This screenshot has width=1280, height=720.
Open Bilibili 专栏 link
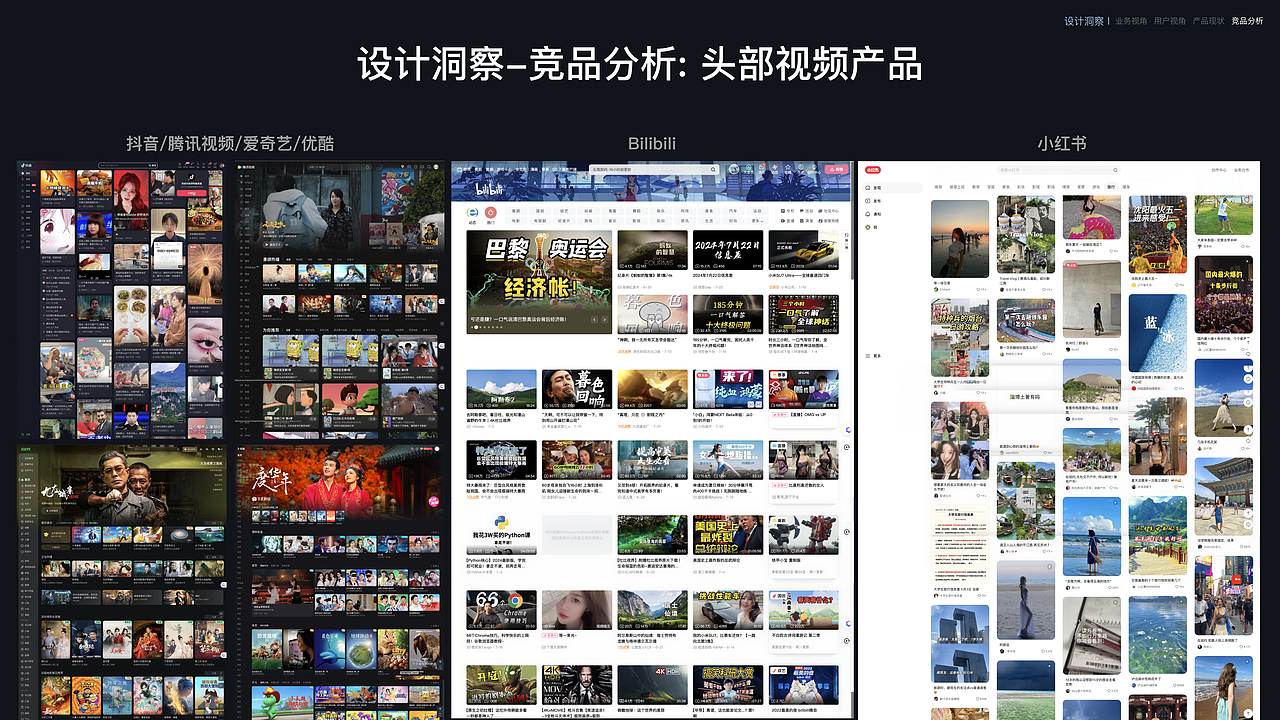tap(788, 211)
